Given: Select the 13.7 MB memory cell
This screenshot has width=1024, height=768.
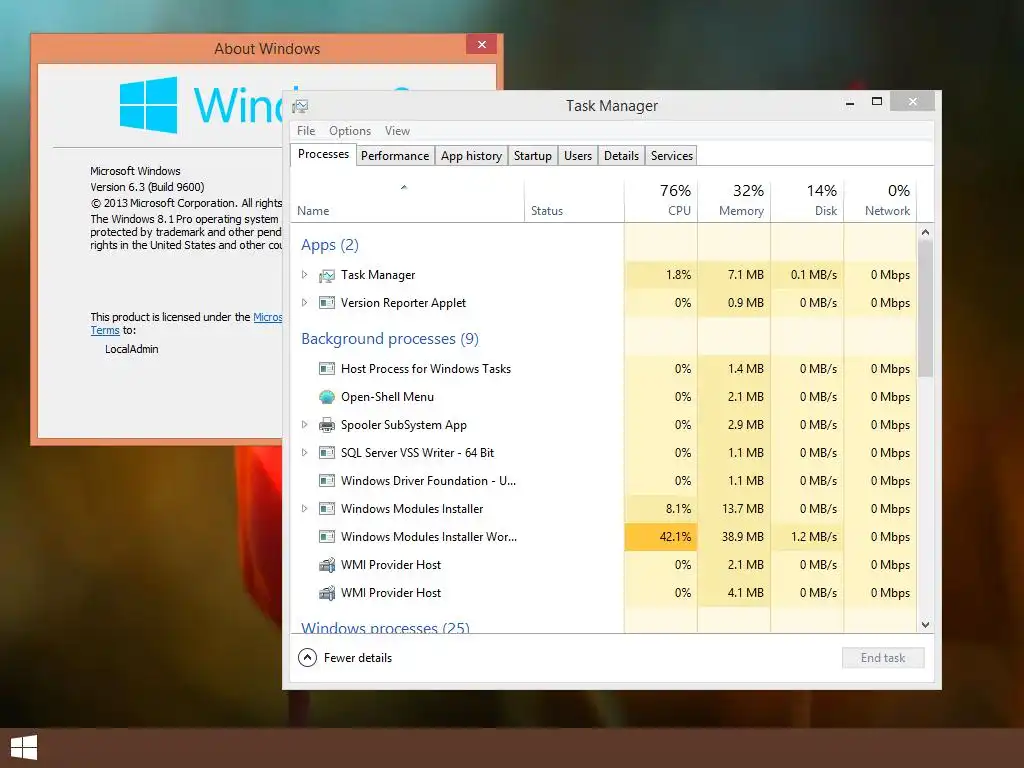Looking at the screenshot, I should point(734,509).
